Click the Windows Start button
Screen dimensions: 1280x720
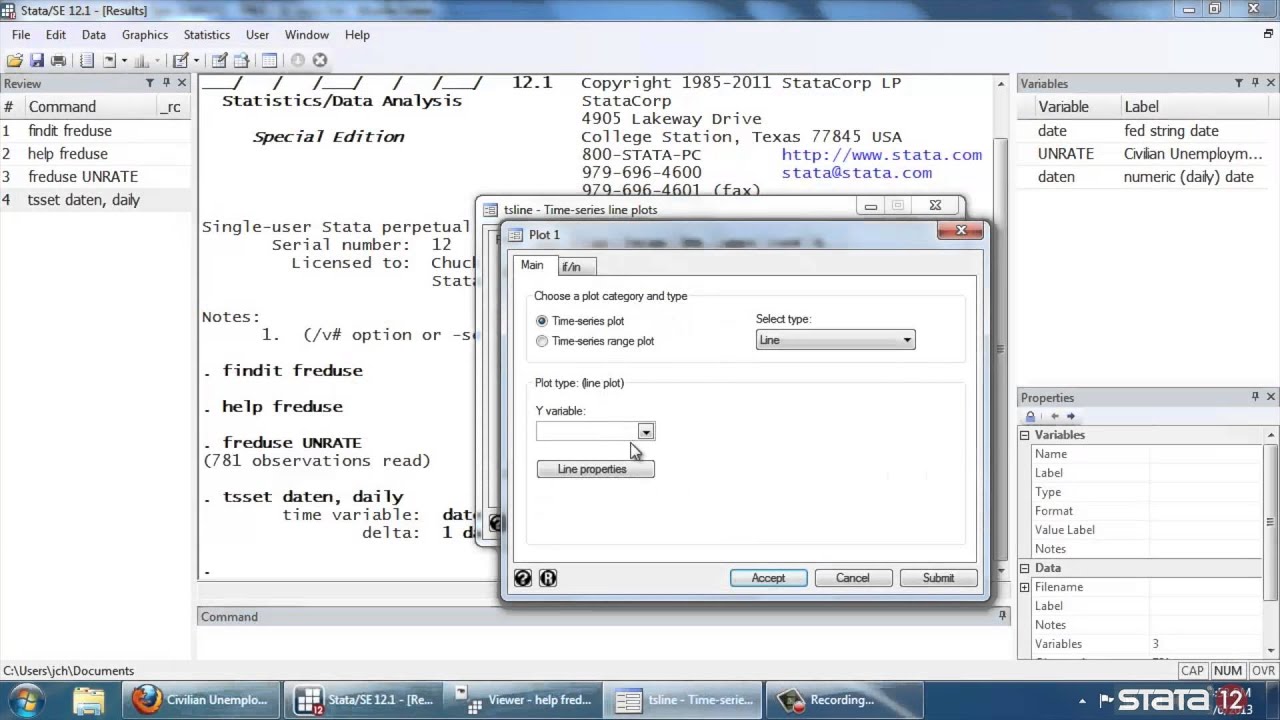tap(27, 700)
